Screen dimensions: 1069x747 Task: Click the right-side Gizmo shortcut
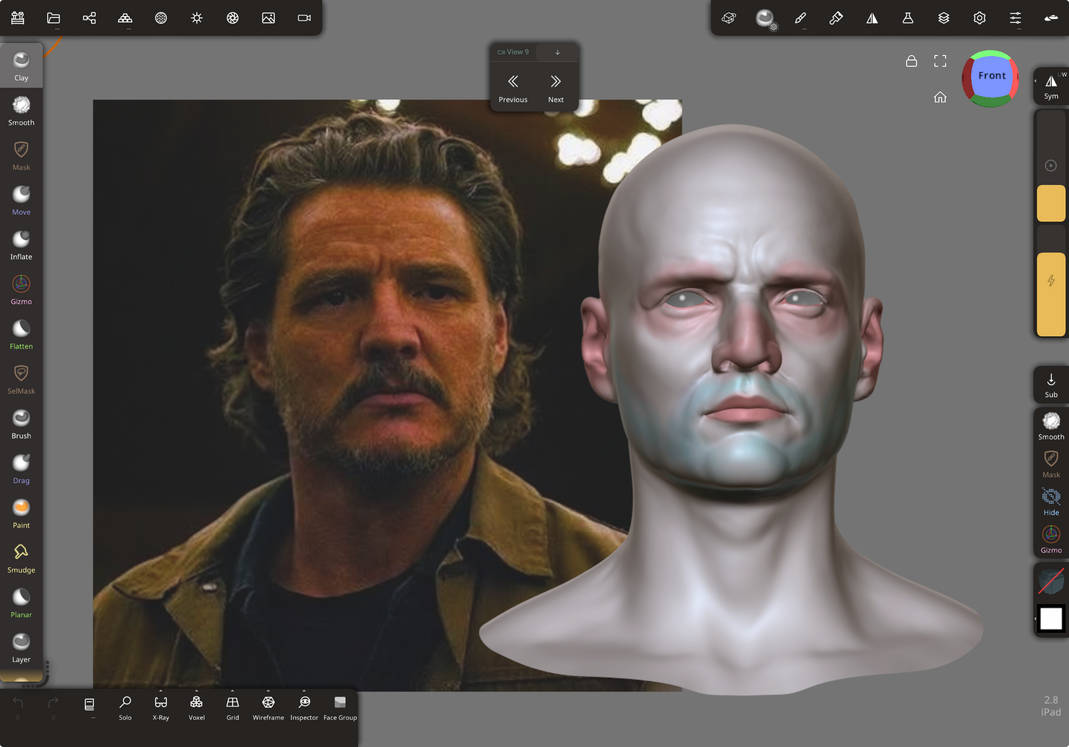pyautogui.click(x=1051, y=539)
